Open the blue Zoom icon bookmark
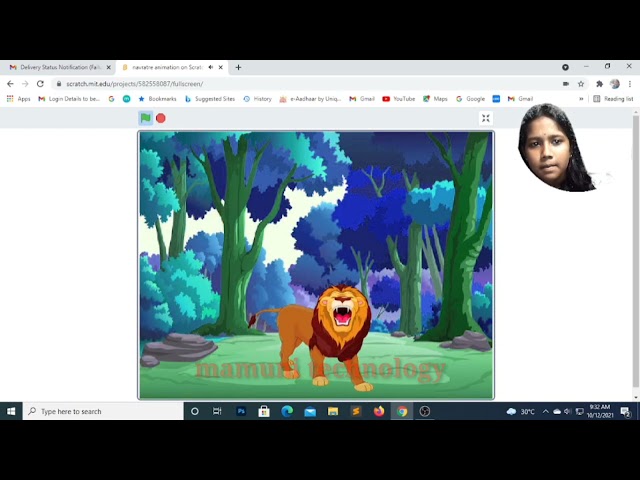Screen dimensions: 640x480 (x=496, y=99)
